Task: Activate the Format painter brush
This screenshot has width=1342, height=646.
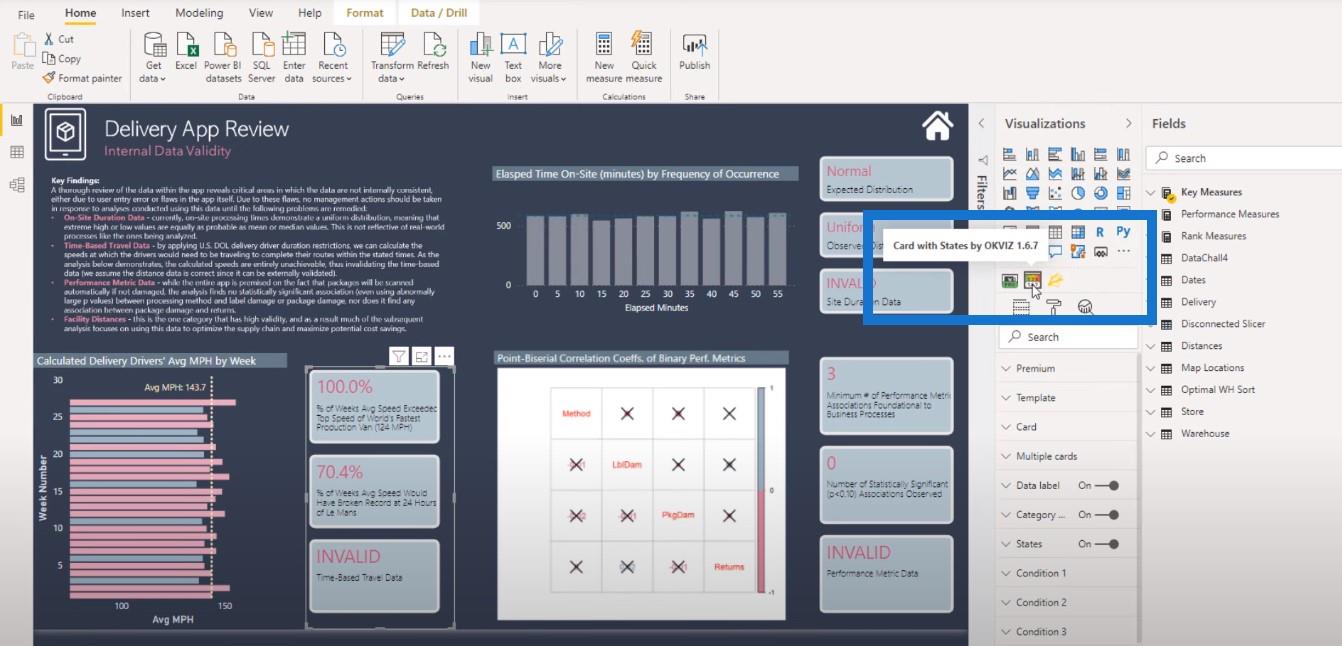Action: click(49, 78)
